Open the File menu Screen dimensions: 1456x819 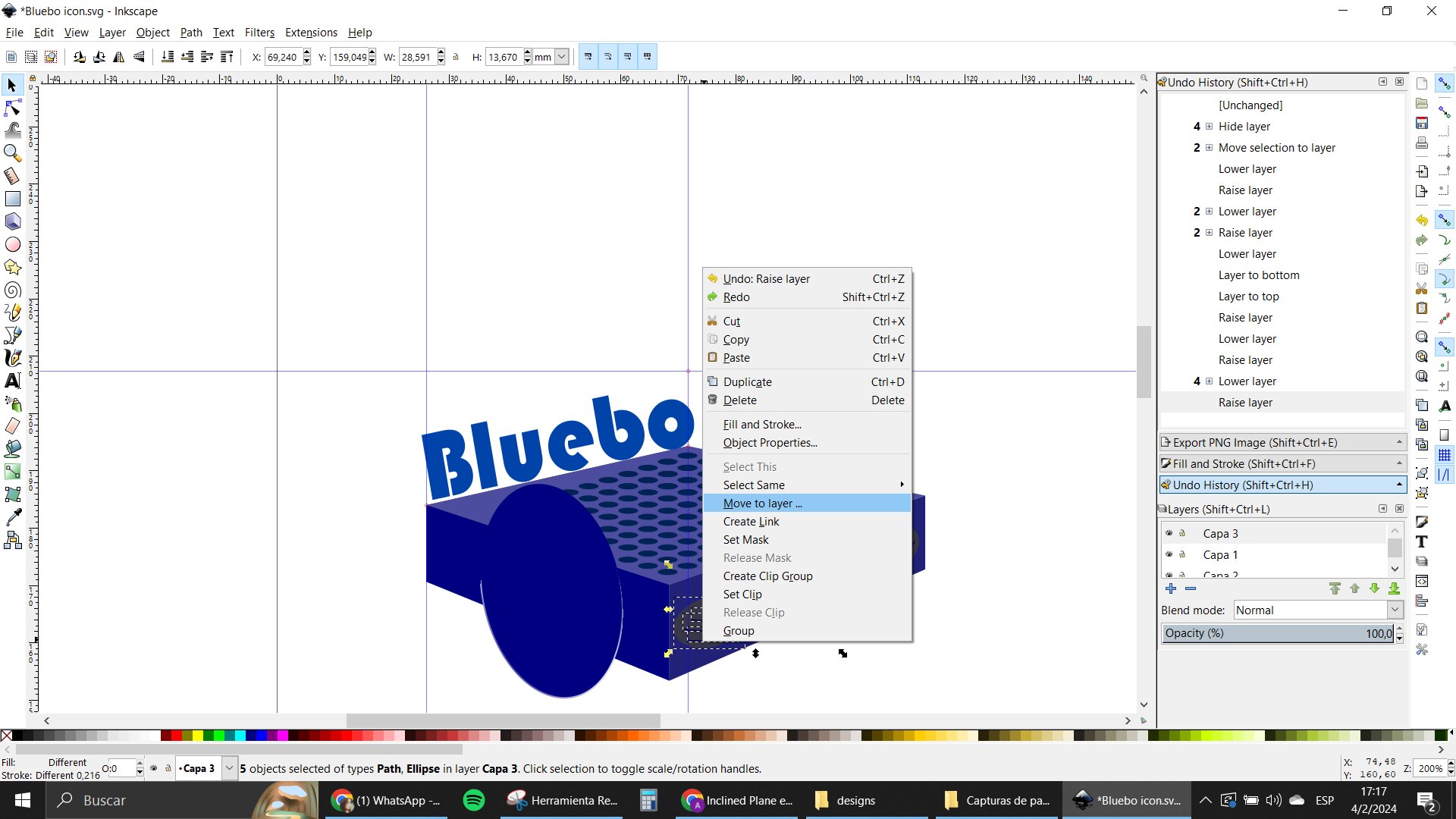click(14, 33)
